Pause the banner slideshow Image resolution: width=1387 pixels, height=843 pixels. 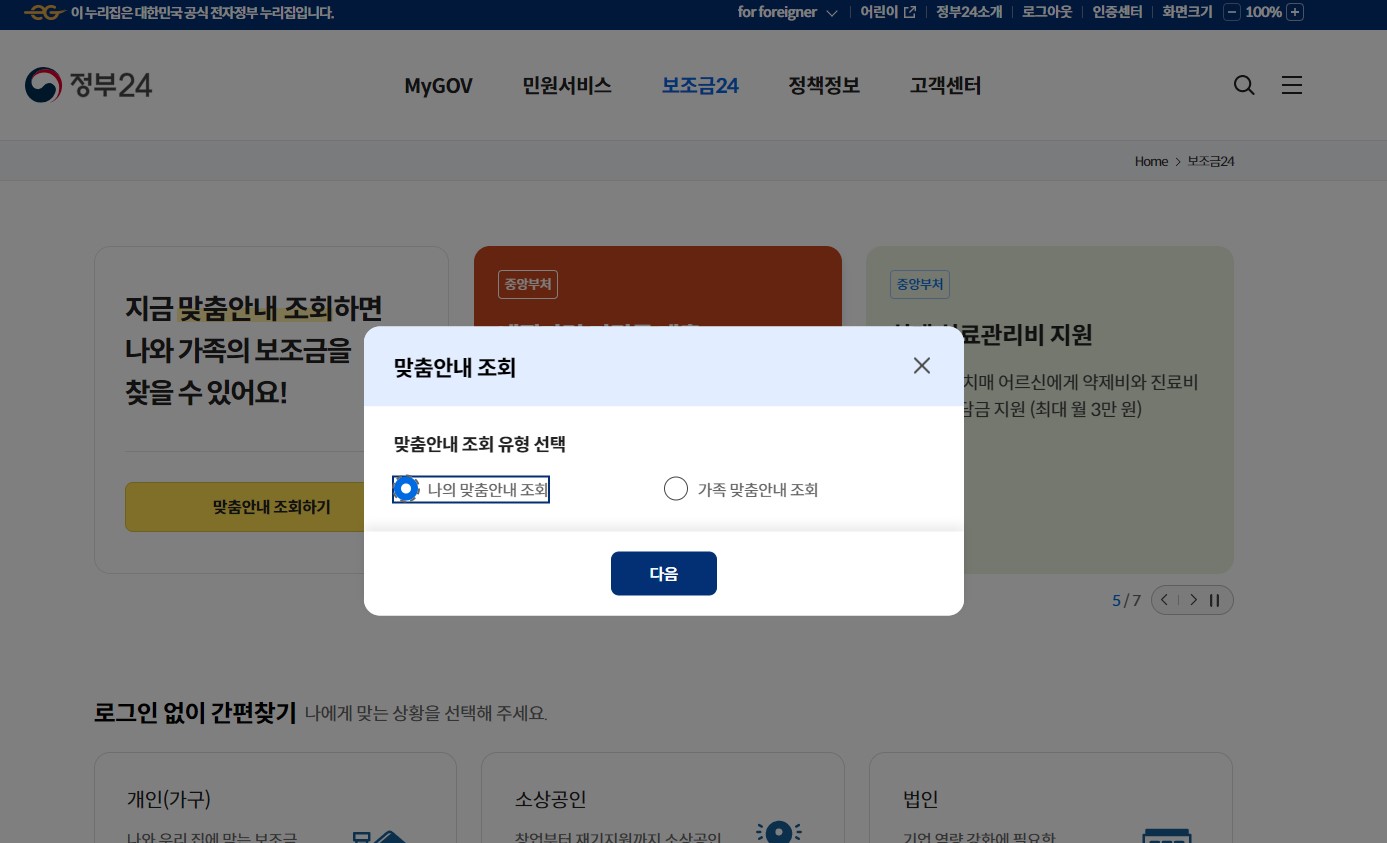coord(1215,600)
